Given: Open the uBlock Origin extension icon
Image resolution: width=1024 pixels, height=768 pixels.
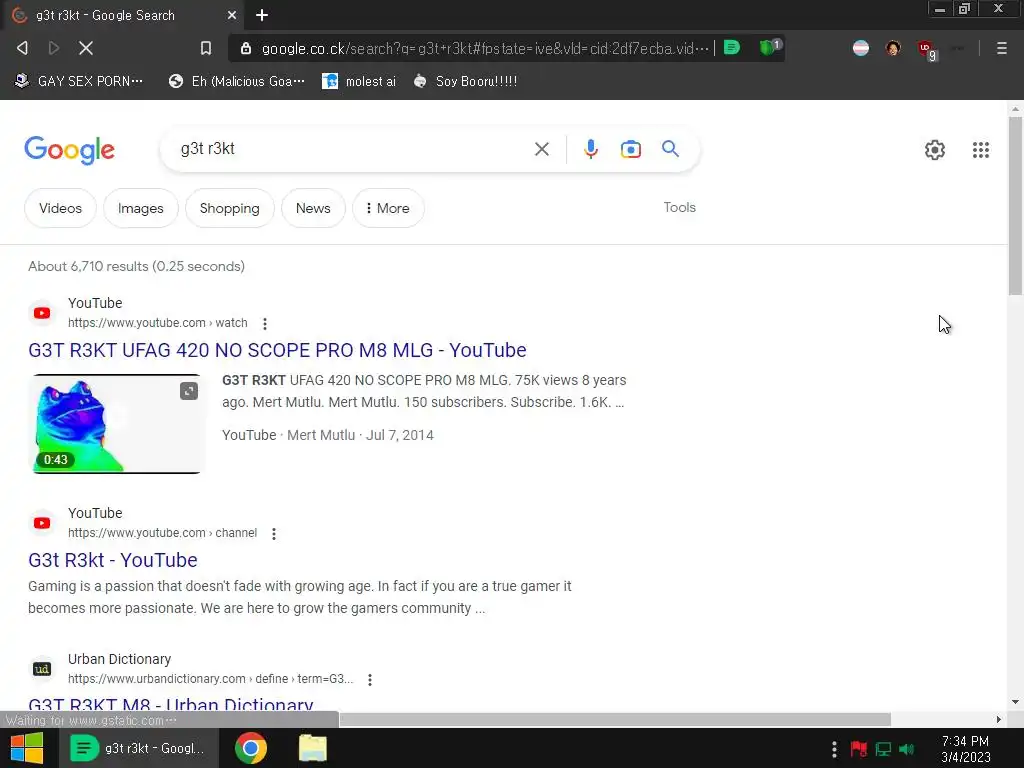Looking at the screenshot, I should (927, 49).
